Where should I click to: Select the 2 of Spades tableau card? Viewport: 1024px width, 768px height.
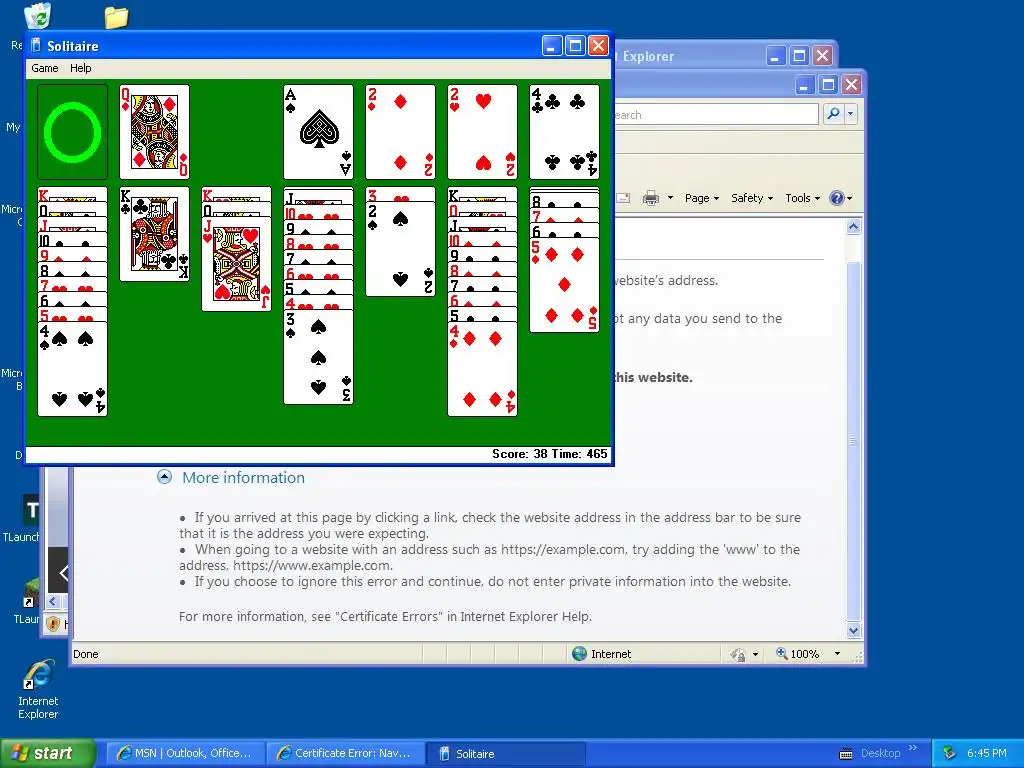[400, 249]
